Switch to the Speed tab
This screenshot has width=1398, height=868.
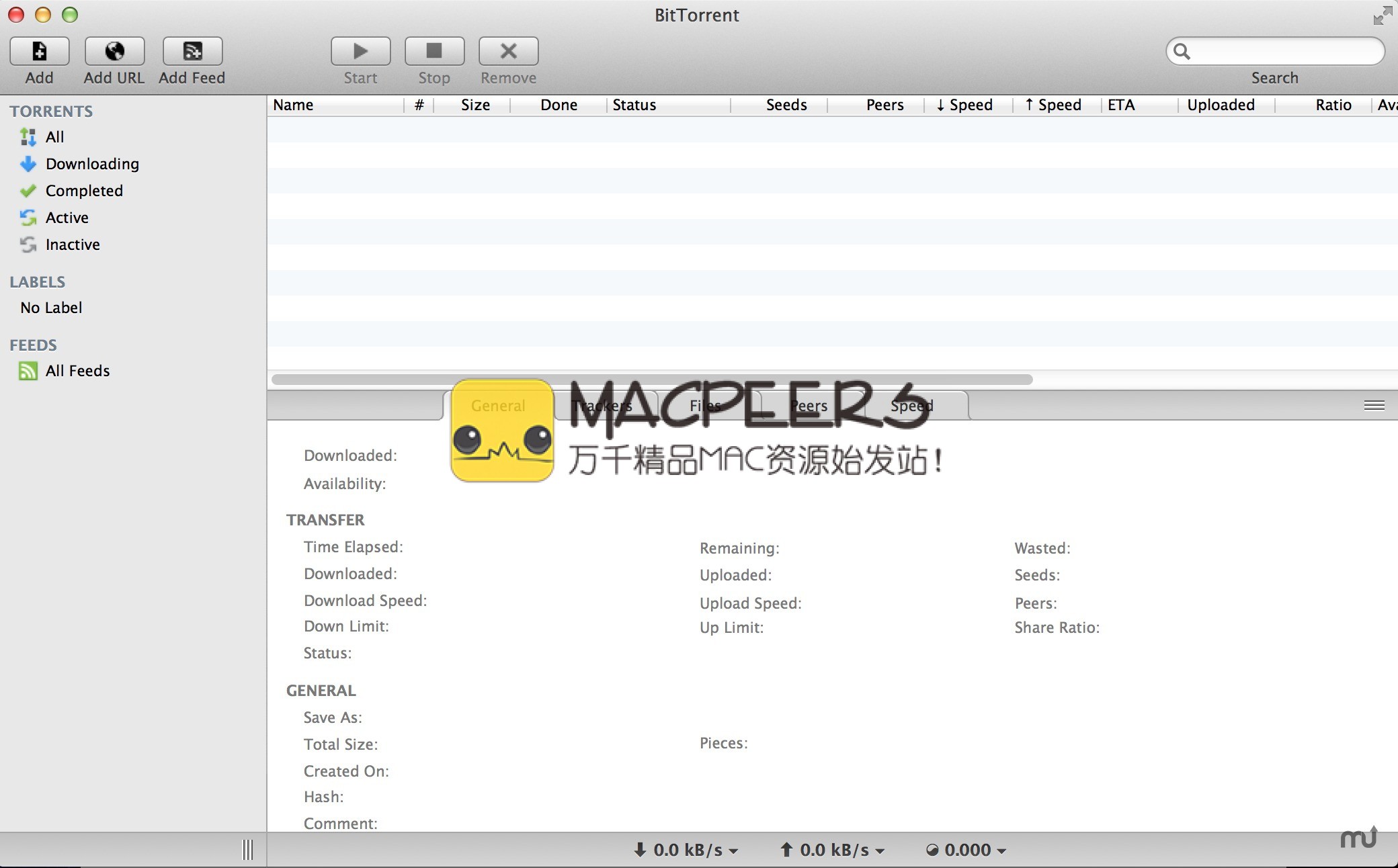point(912,406)
